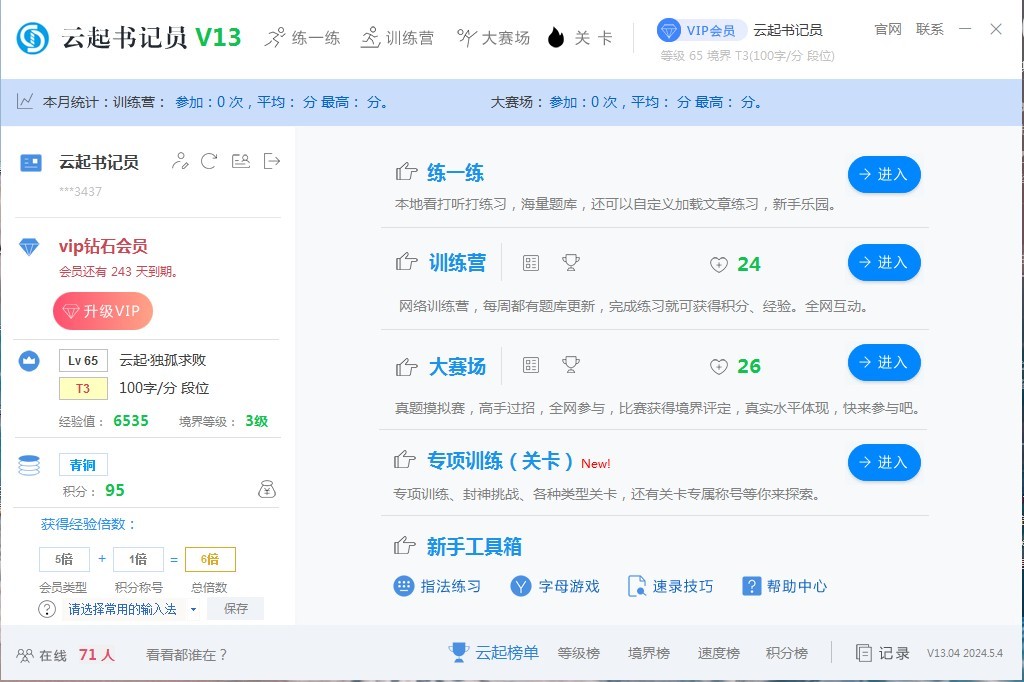Screen dimensions: 1024x682
Task: Click the heart icon beside 24 in 训练营
Action: click(718, 265)
